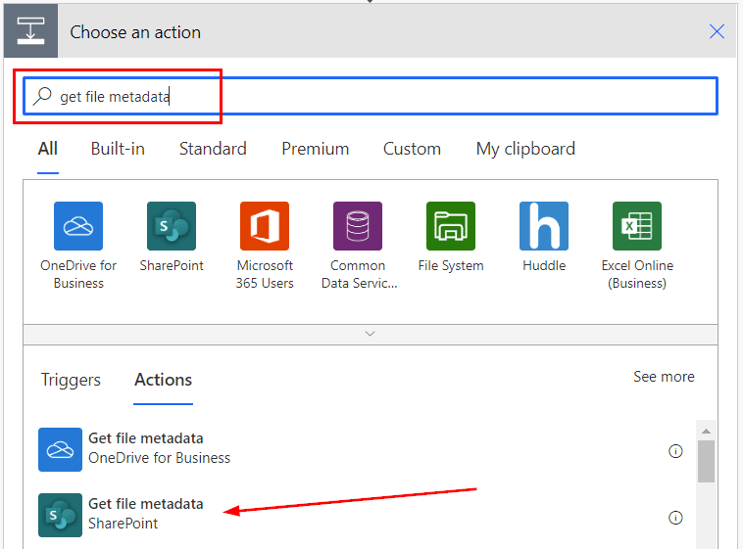
Task: Switch to the All tab
Action: click(x=48, y=149)
